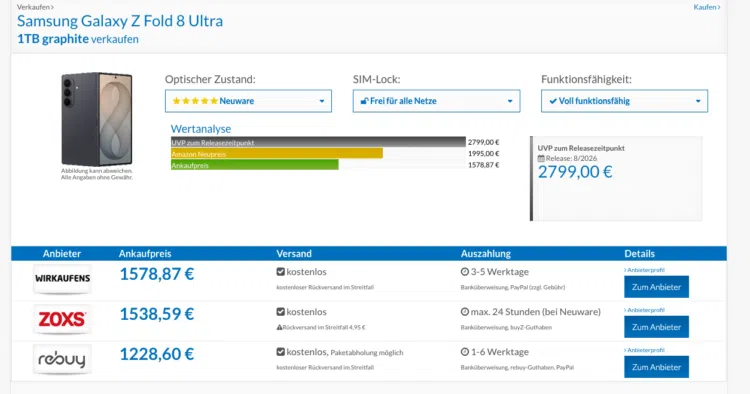Click the clock icon beside 1-6 Werktage
Image resolution: width=750 pixels, height=394 pixels.
coord(464,352)
